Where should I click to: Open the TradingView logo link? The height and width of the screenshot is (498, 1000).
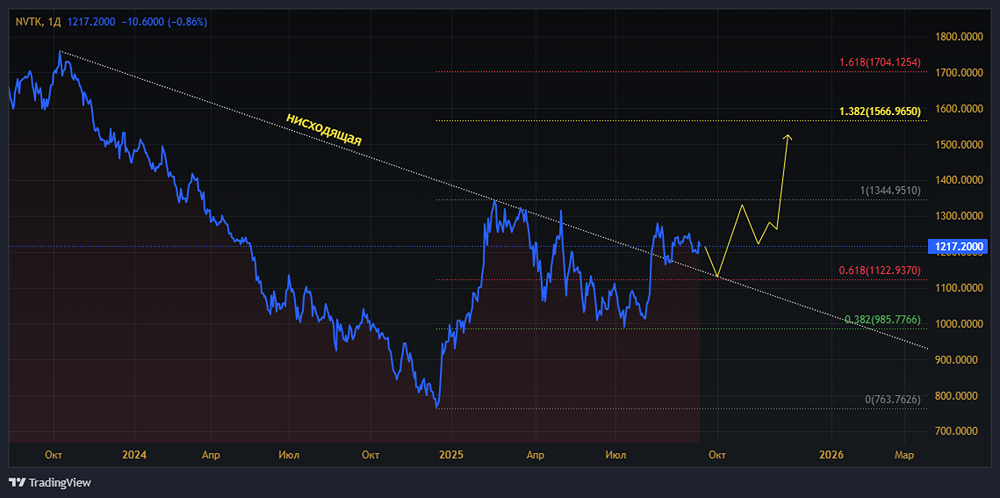(50, 482)
